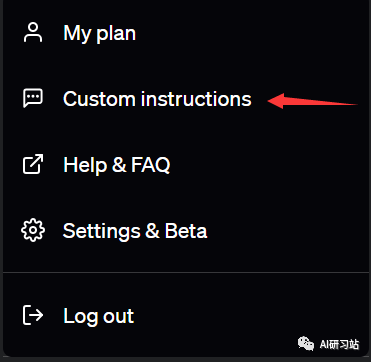Click the gear icon for Settings & Beta
Viewport: 371px width, 362px height.
33,230
